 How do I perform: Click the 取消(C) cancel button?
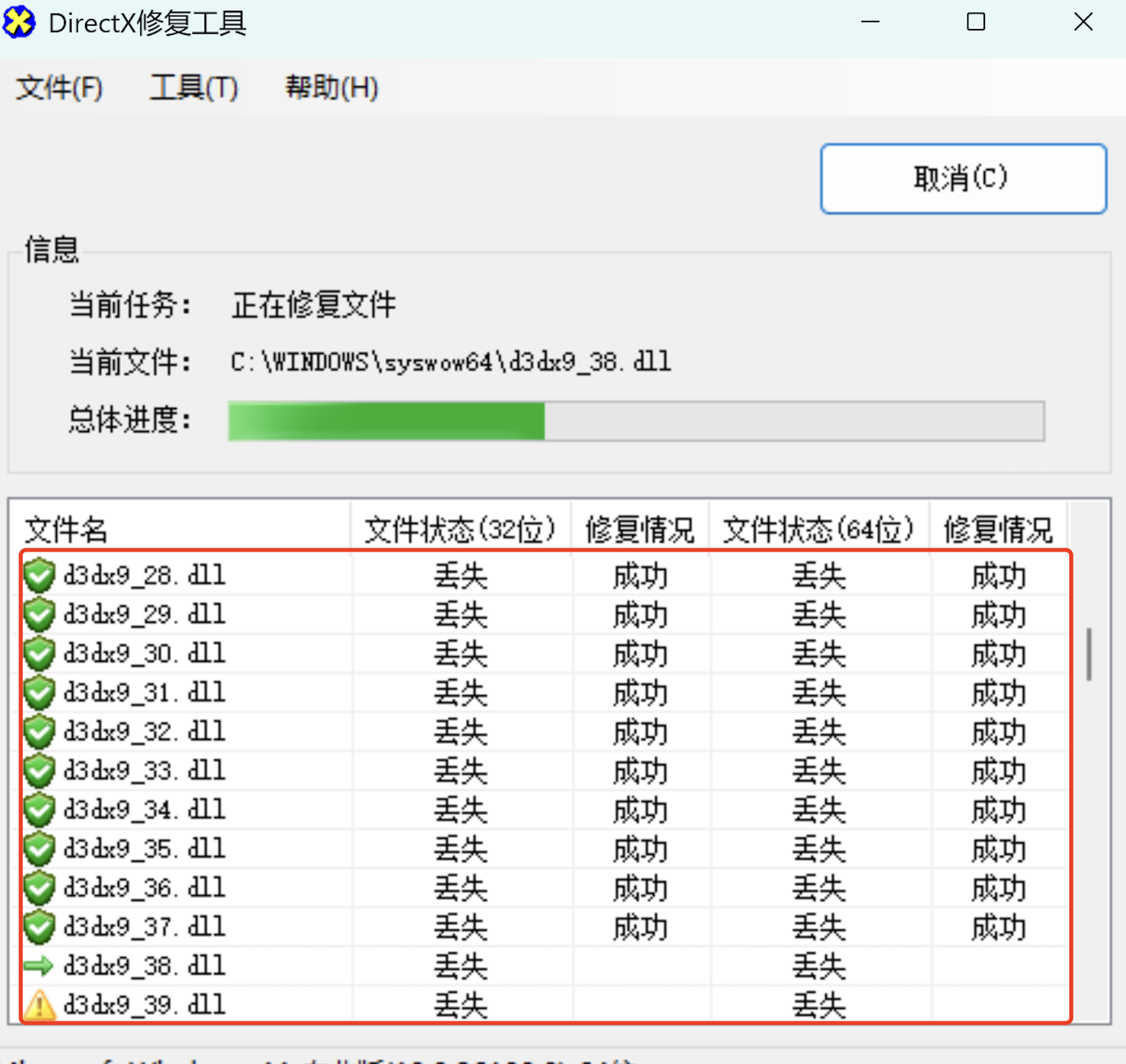point(963,179)
